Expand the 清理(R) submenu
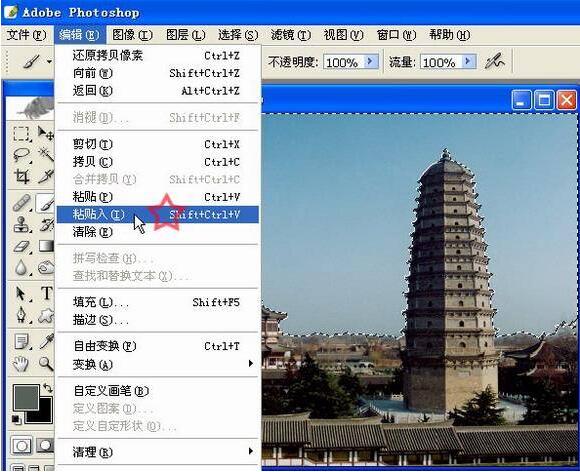This screenshot has height=472, width=580. coord(251,451)
